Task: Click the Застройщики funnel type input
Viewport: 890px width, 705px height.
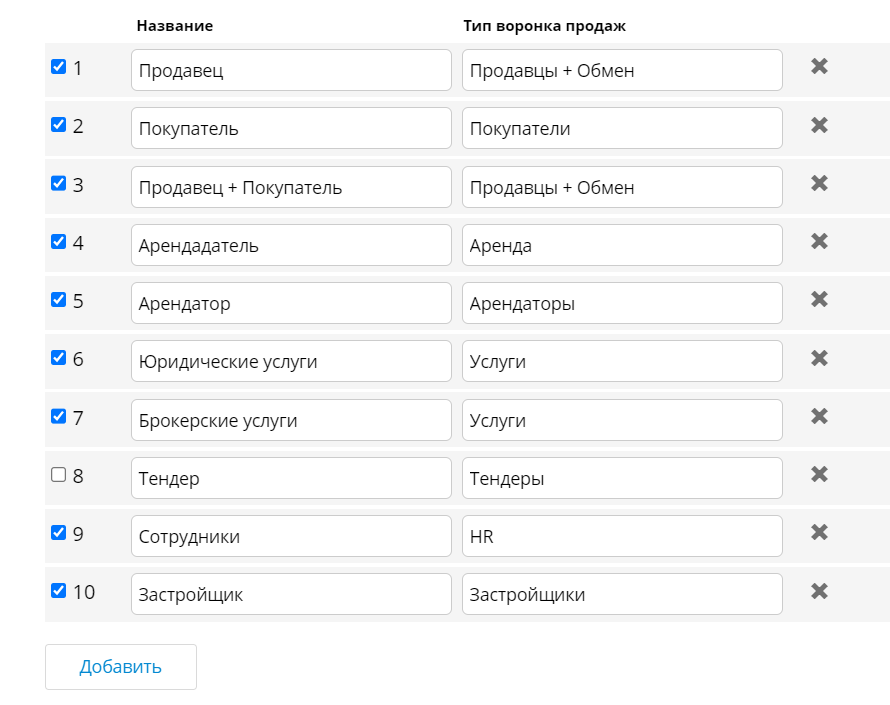Action: click(x=622, y=594)
